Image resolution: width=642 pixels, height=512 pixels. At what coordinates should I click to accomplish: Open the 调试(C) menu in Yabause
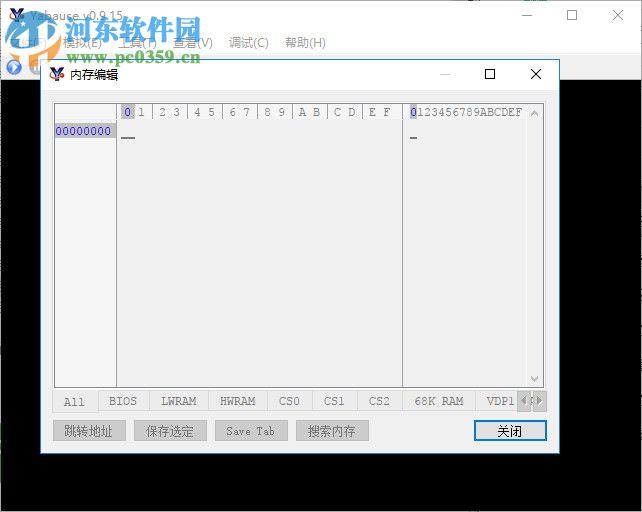click(x=249, y=43)
